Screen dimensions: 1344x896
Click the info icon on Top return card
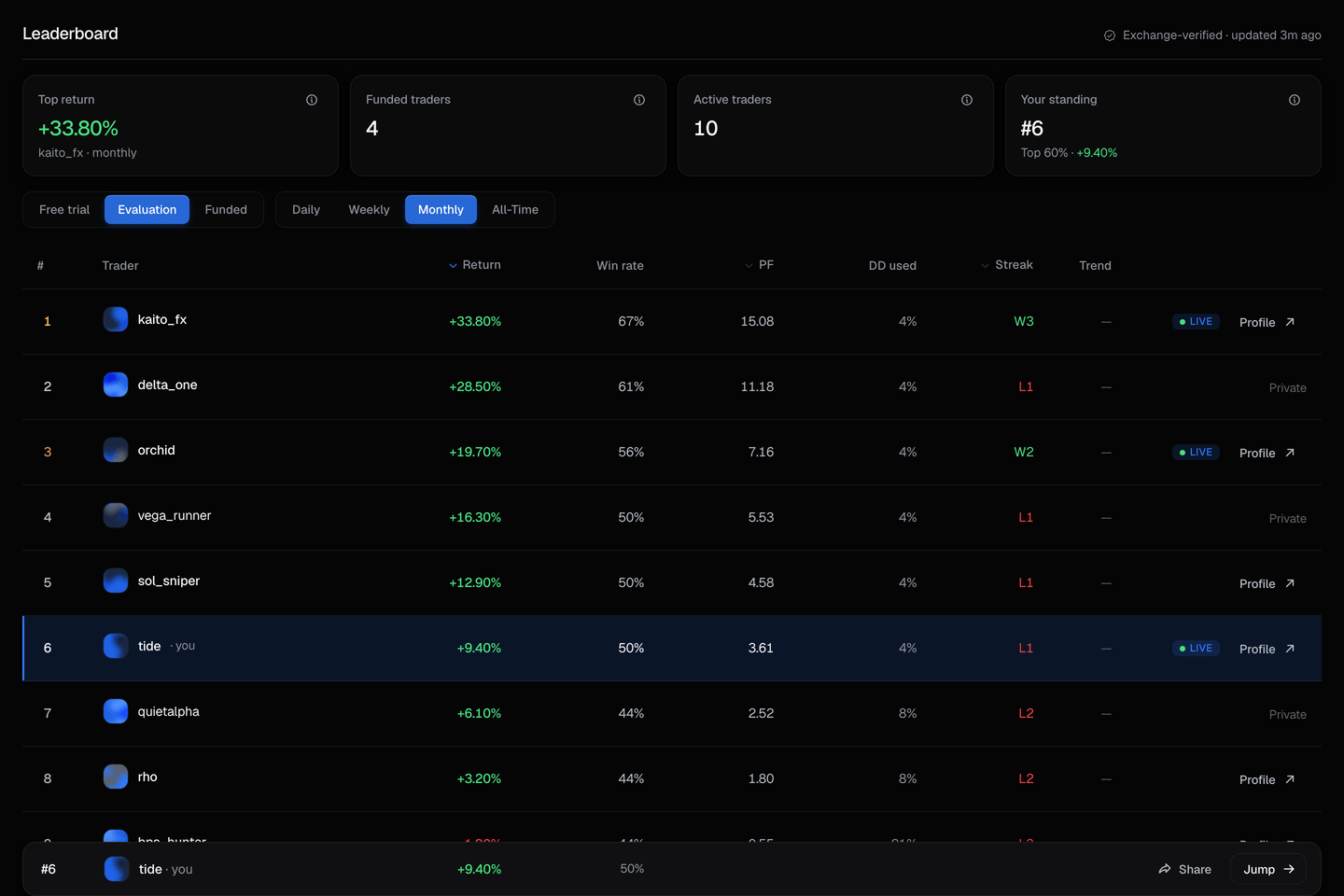point(312,100)
